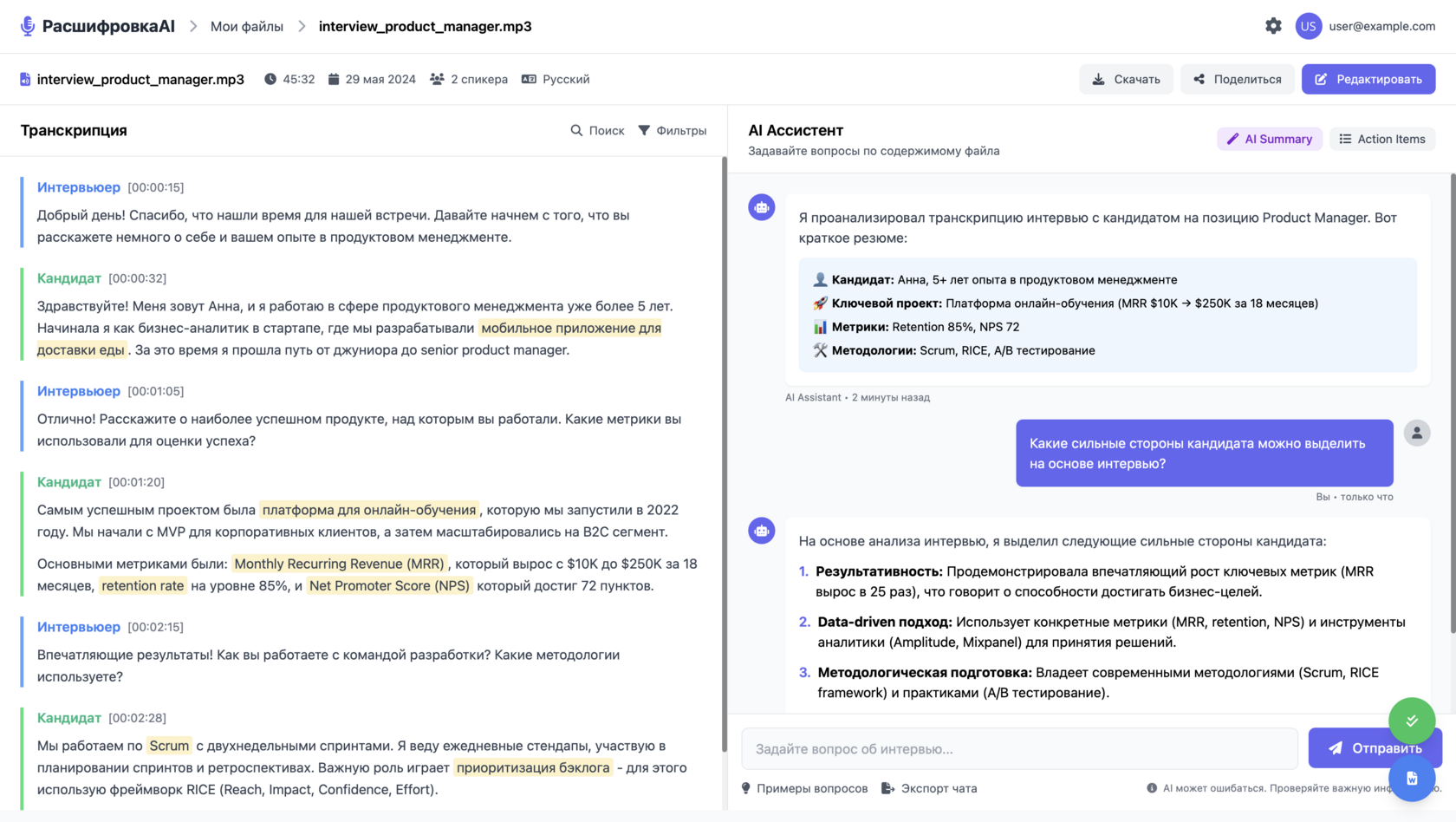Click the blue document floating button

[x=1412, y=778]
